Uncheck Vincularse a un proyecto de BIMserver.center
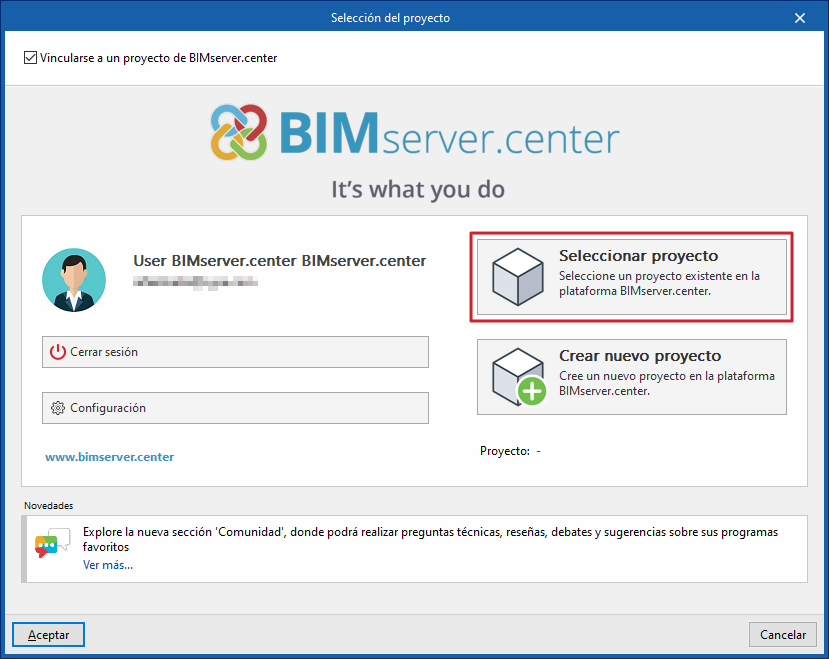829x659 pixels. [x=30, y=58]
